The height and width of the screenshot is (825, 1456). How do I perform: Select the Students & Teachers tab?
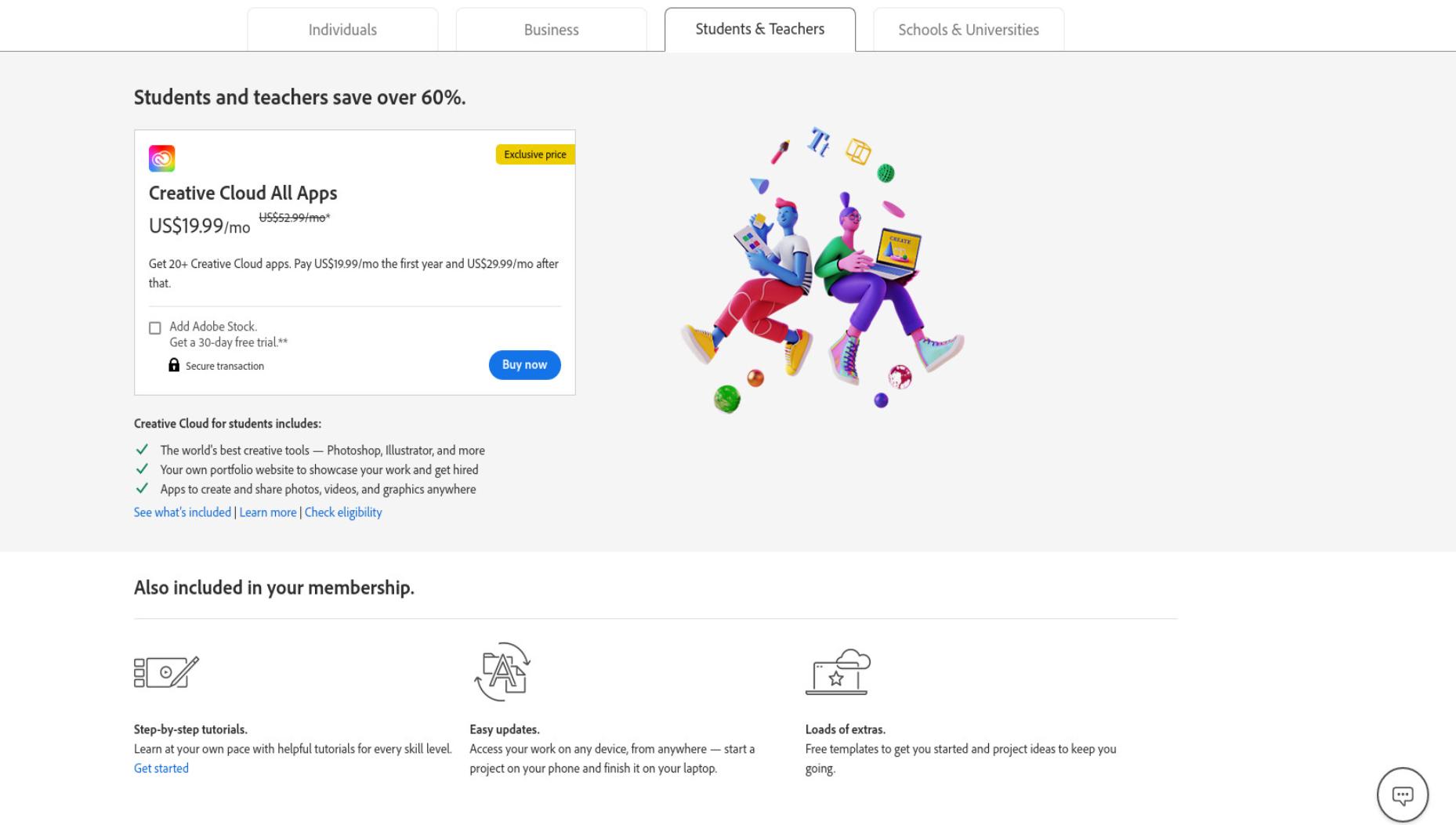760,30
